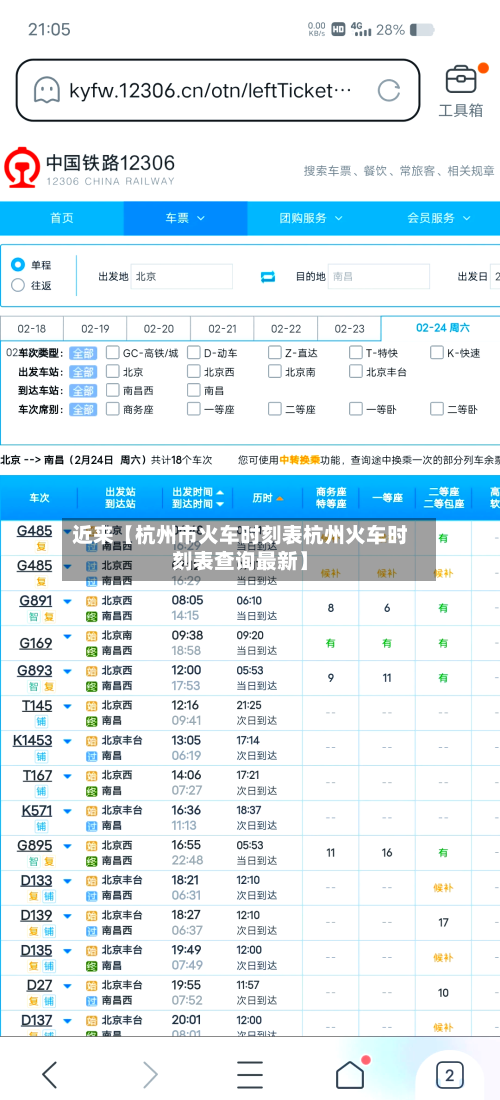500x1100 pixels.
Task: Tap the browser home icon
Action: tap(350, 1074)
